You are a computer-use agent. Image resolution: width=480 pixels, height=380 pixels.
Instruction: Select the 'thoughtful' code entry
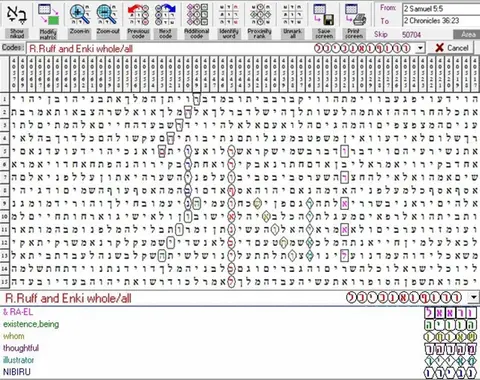[21, 348]
